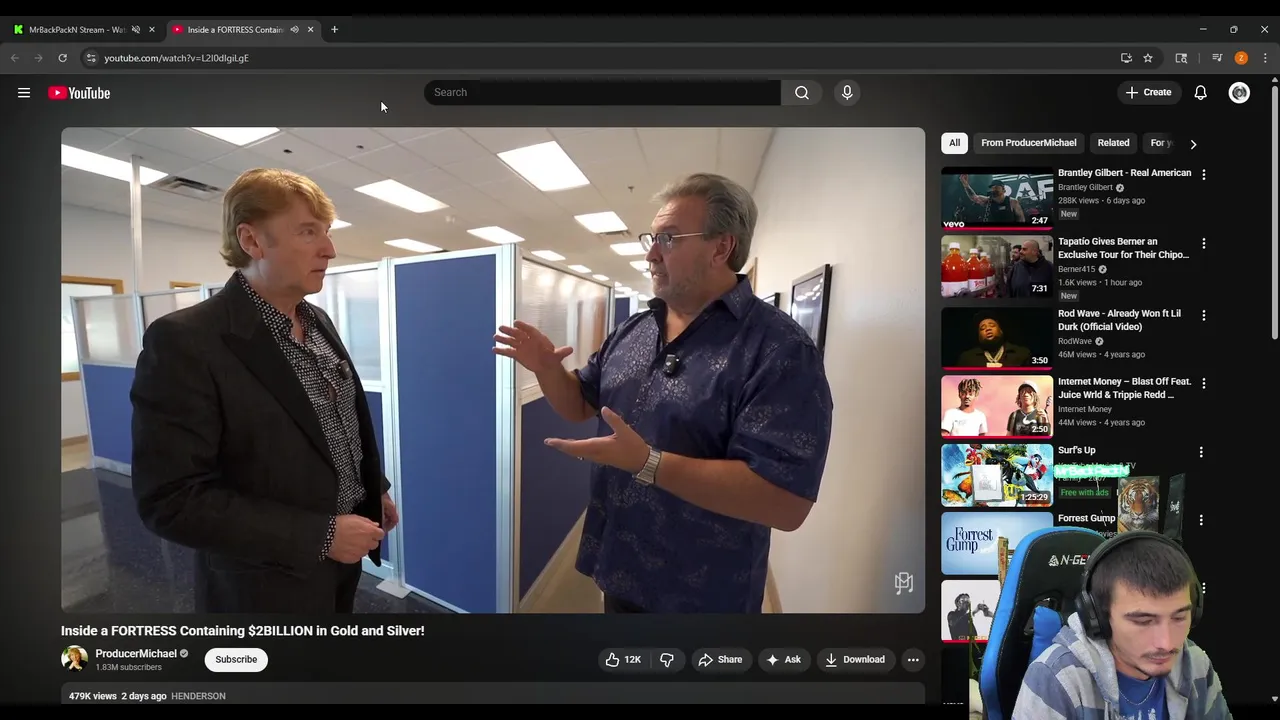1280x720 pixels.
Task: Like the video with thumbs up
Action: point(623,660)
